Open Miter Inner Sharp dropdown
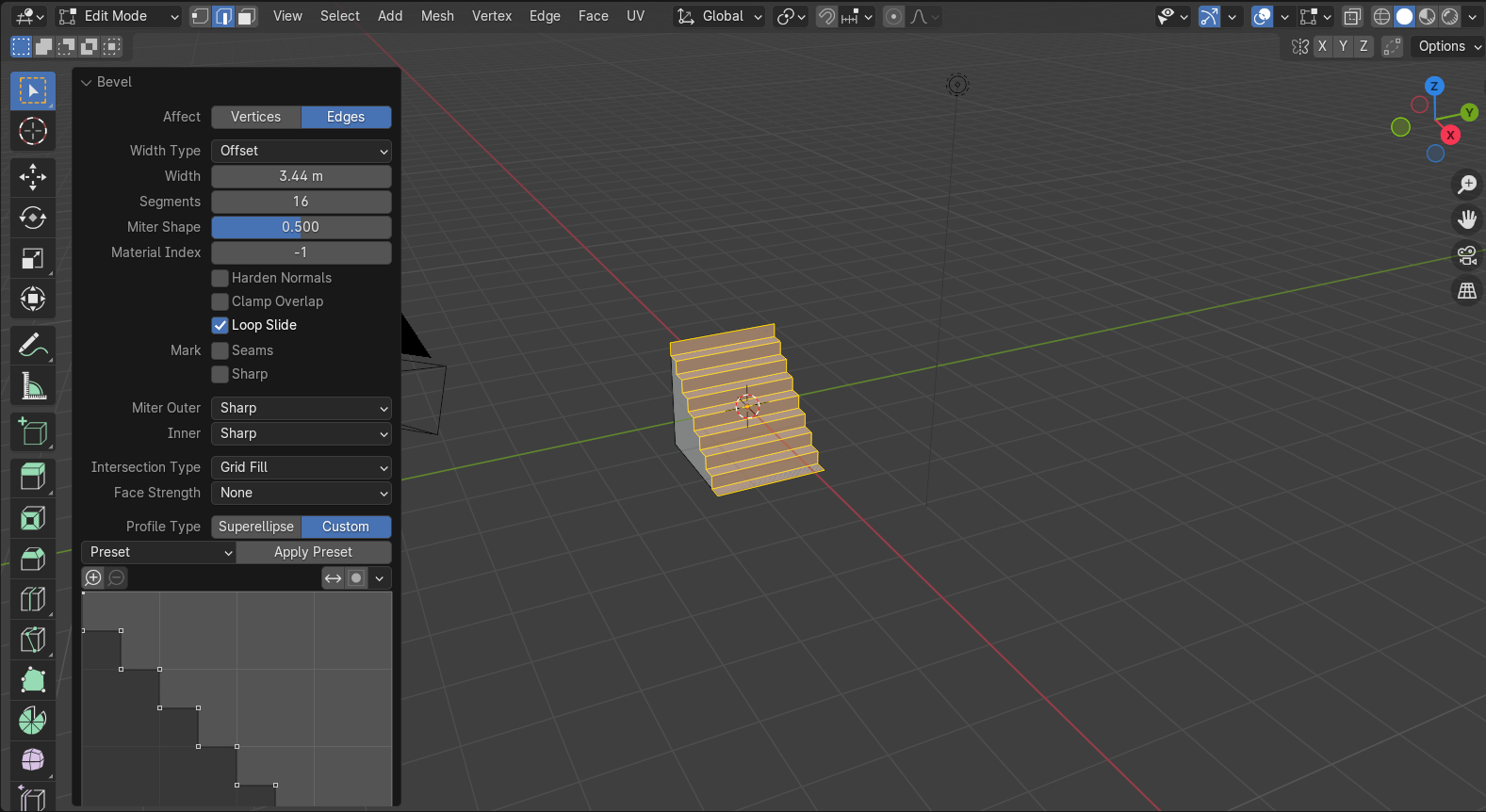The image size is (1486, 812). point(302,433)
